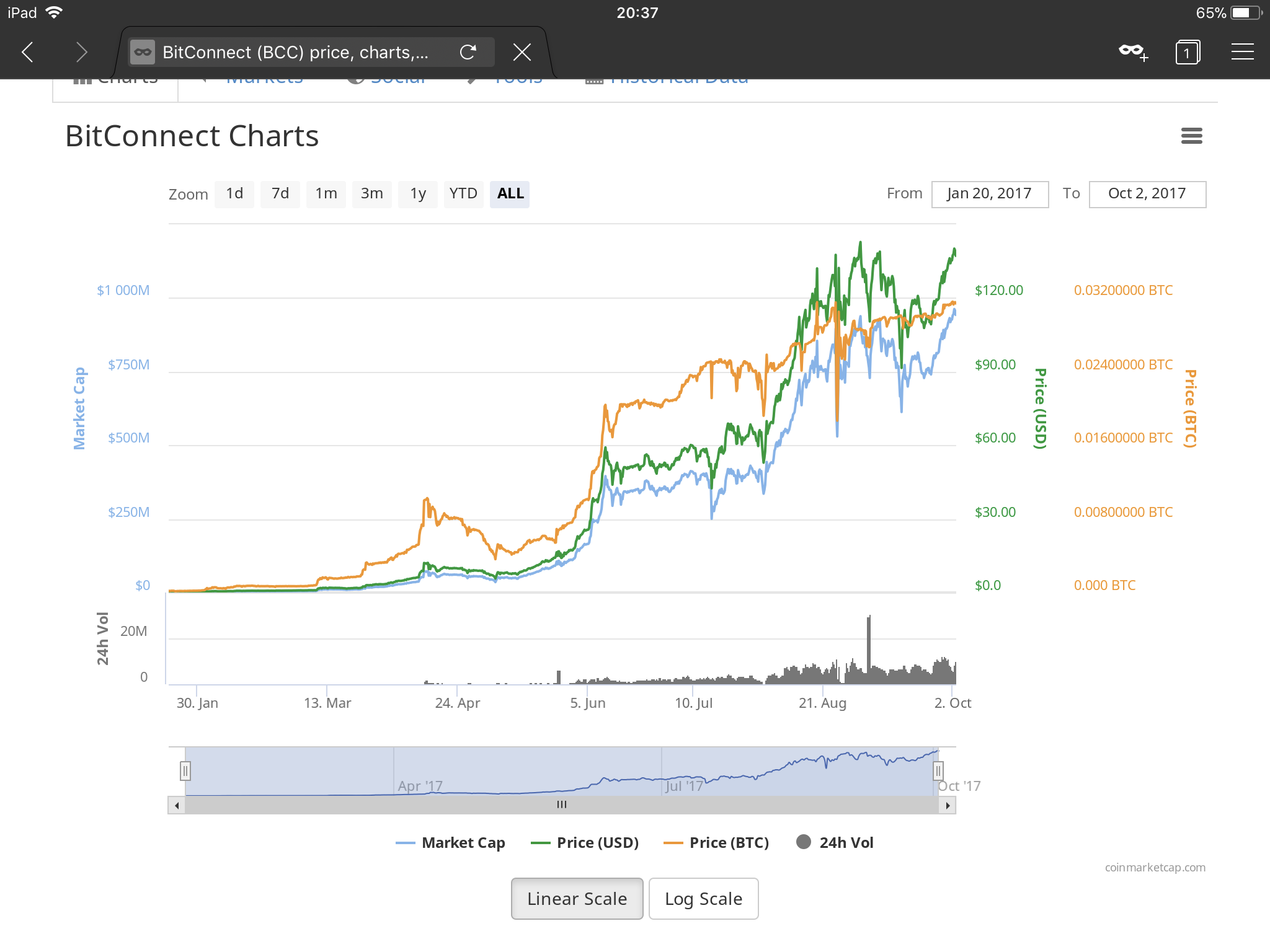Open the browser hamburger menu

(x=1242, y=52)
